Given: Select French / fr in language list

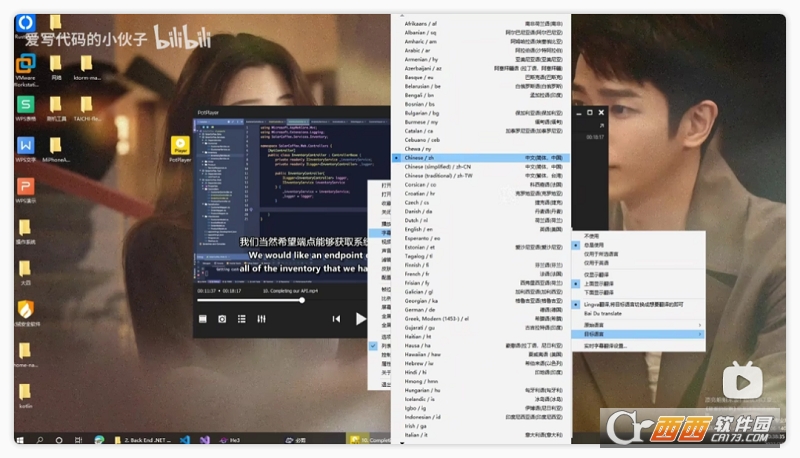Looking at the screenshot, I should point(481,274).
